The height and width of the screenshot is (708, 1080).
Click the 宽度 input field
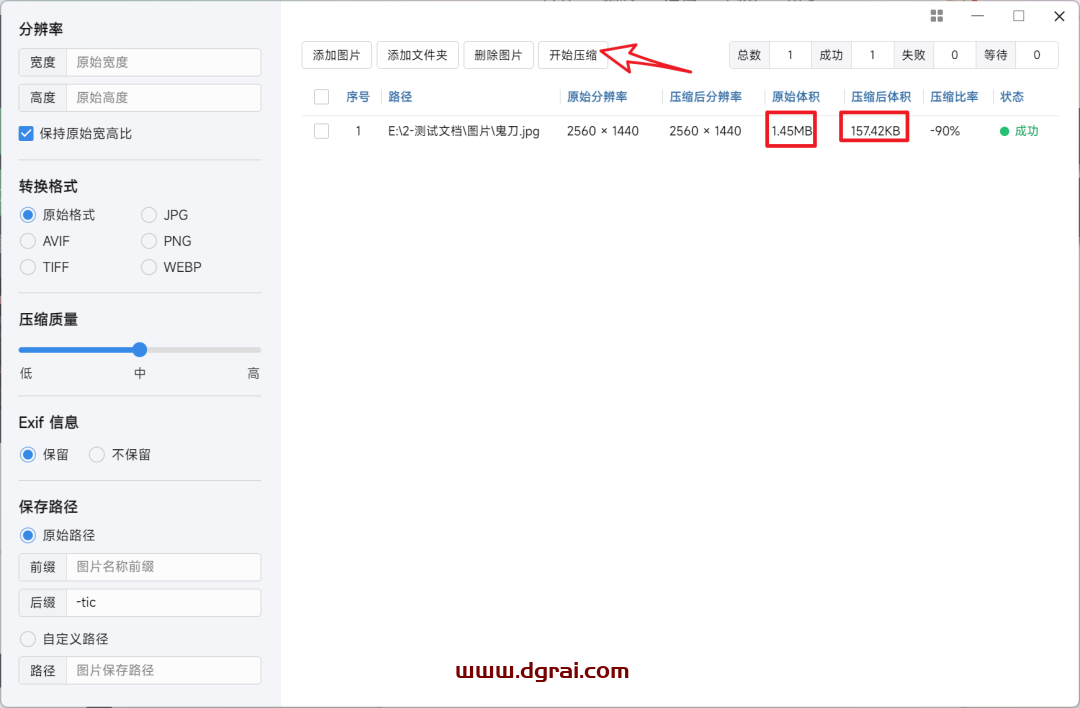162,62
